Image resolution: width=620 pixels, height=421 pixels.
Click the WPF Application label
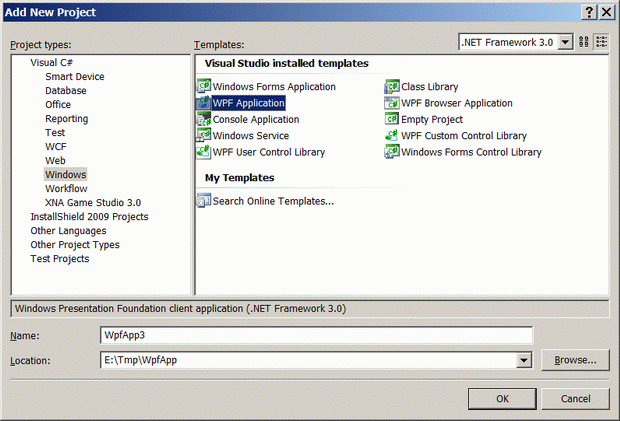pyautogui.click(x=248, y=103)
